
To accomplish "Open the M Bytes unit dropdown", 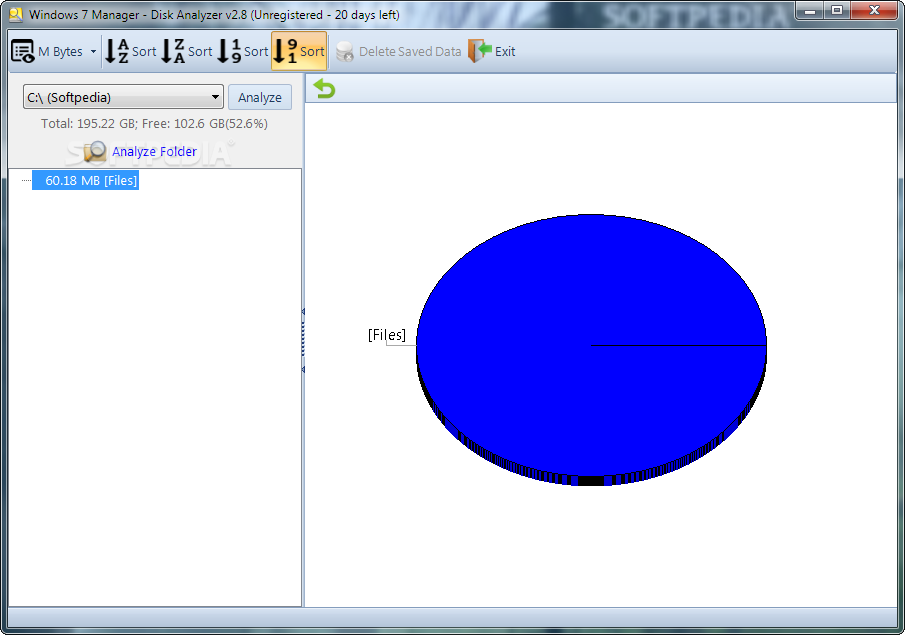I will pyautogui.click(x=94, y=51).
